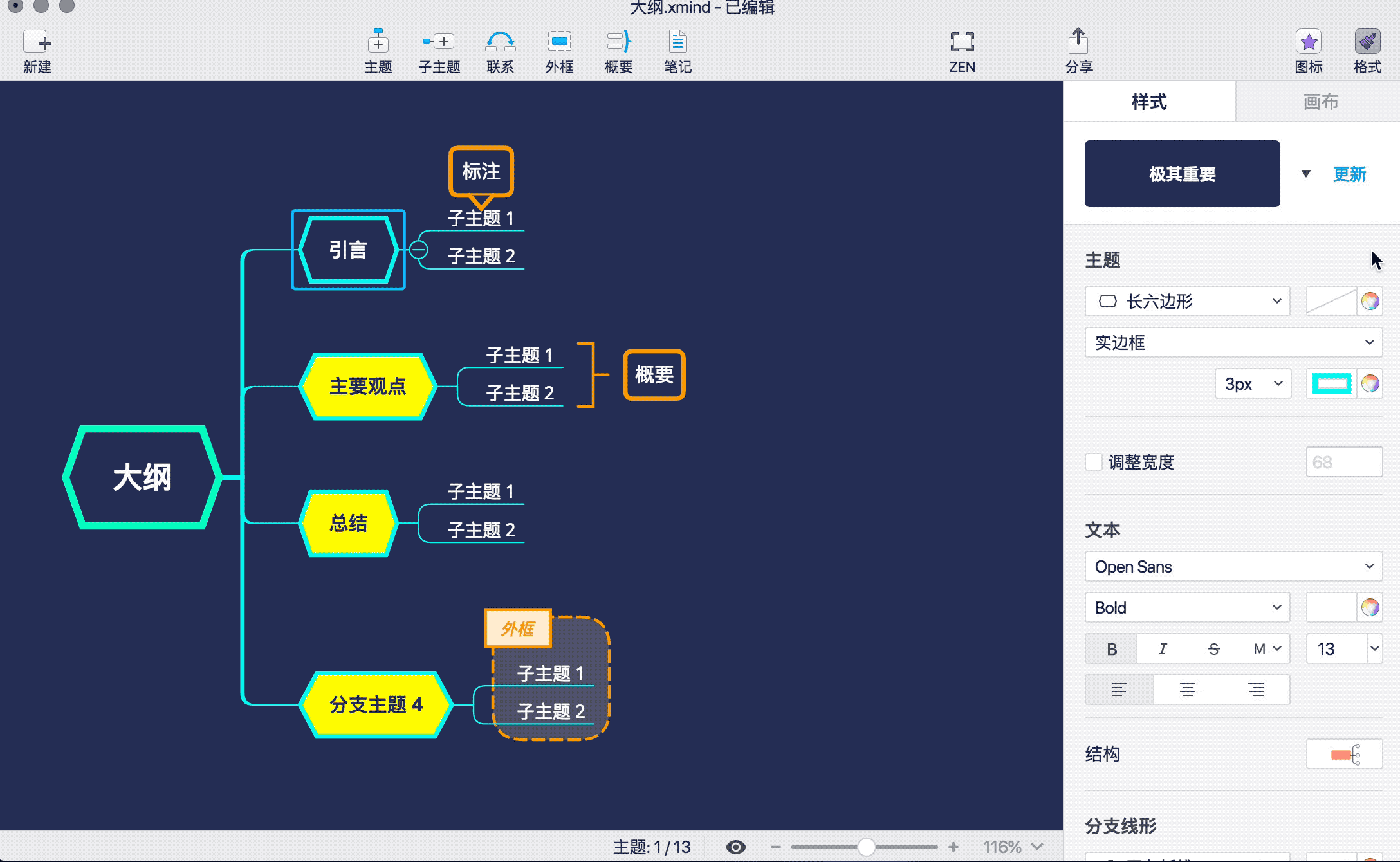1400x862 pixels.
Task: Switch to the 画布 tab
Action: click(1320, 102)
